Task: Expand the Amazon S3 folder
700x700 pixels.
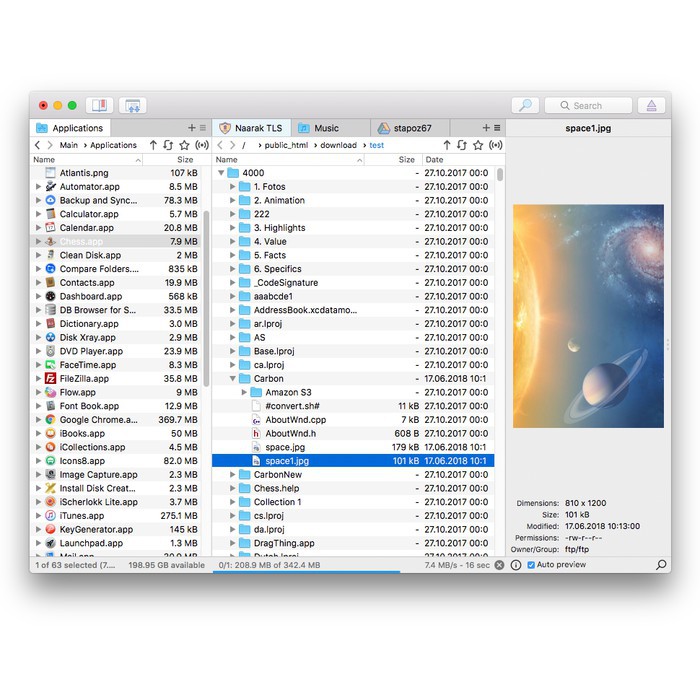Action: (x=245, y=393)
